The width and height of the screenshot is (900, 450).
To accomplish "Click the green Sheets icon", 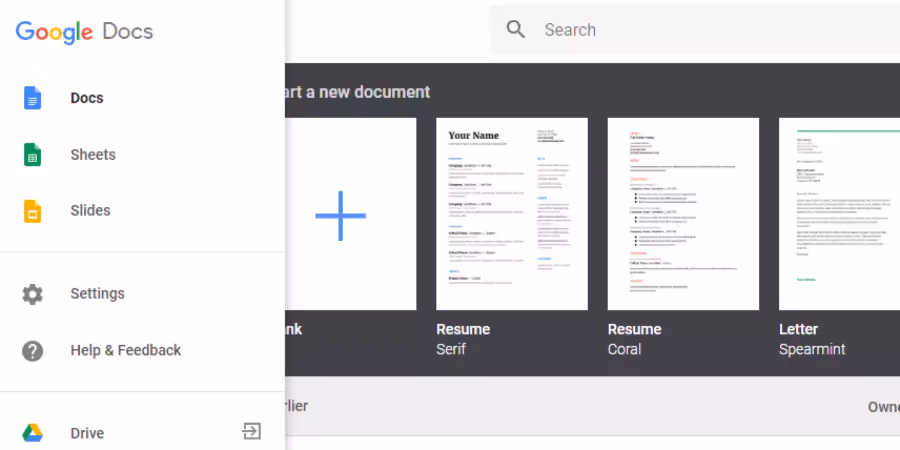I will [x=32, y=154].
